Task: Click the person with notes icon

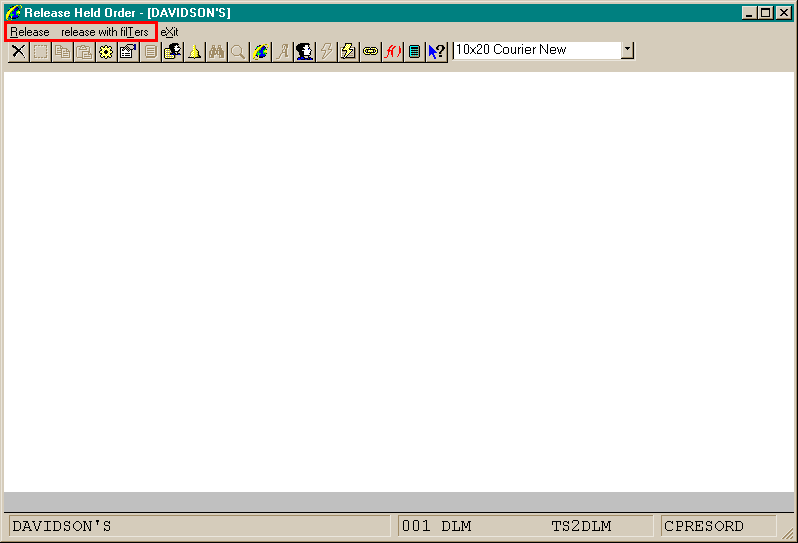Action: point(173,51)
